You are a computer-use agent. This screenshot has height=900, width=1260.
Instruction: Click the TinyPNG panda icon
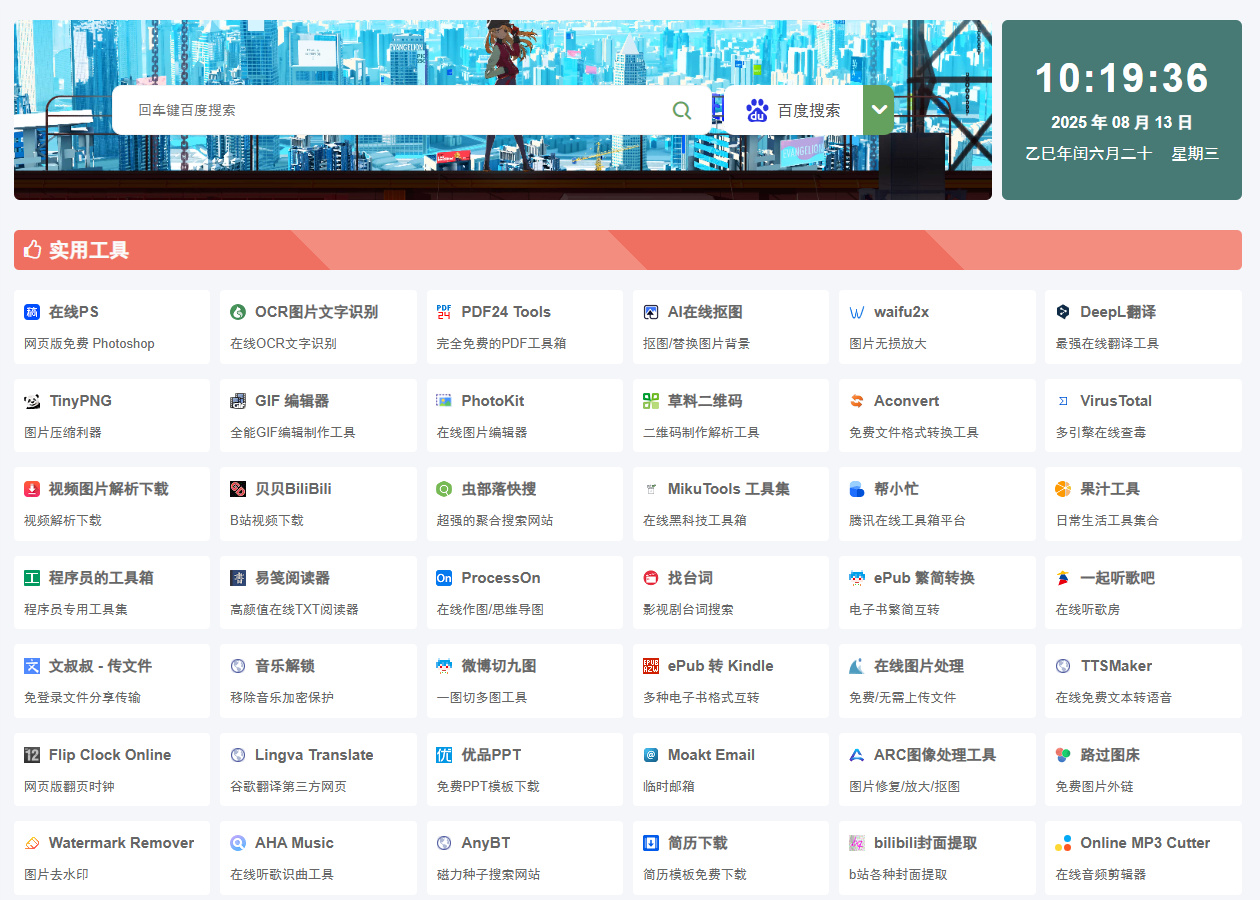pyautogui.click(x=32, y=401)
